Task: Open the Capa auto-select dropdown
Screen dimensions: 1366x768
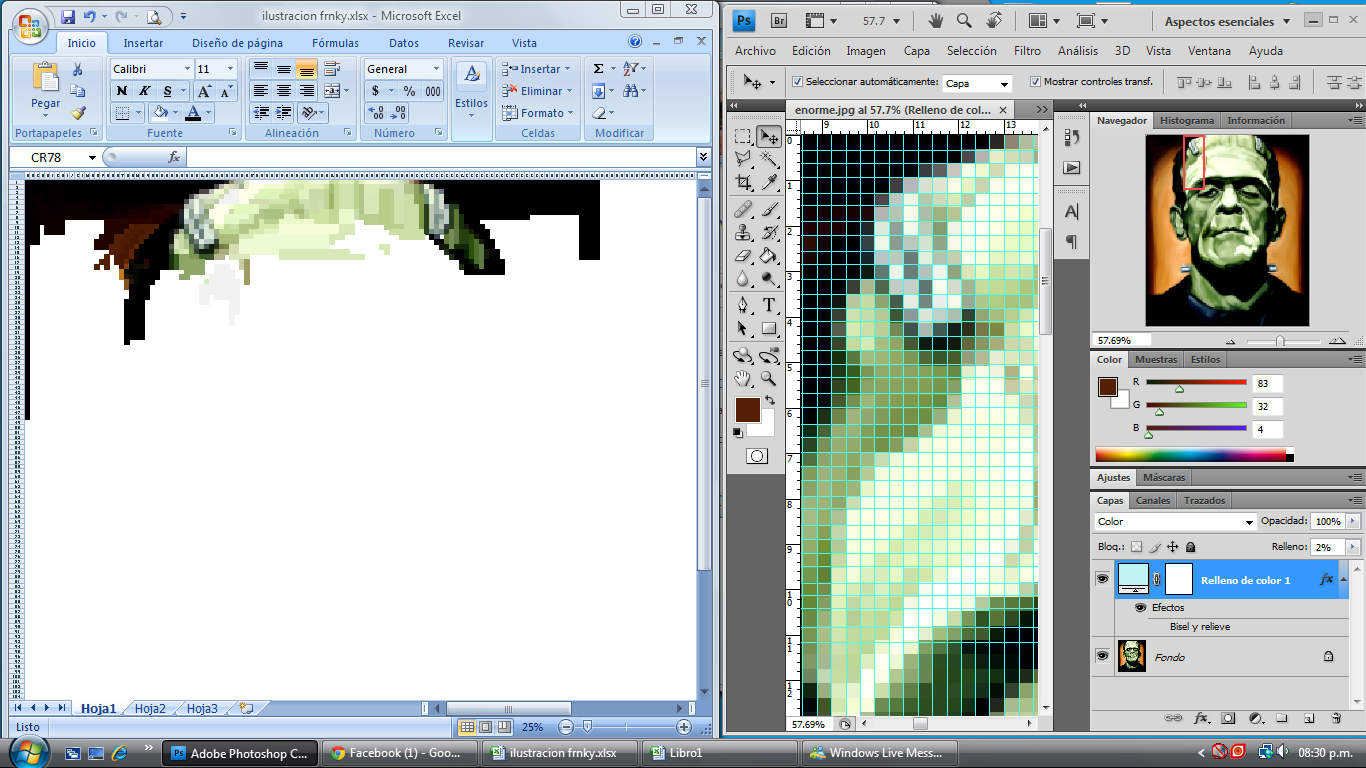Action: click(1004, 84)
